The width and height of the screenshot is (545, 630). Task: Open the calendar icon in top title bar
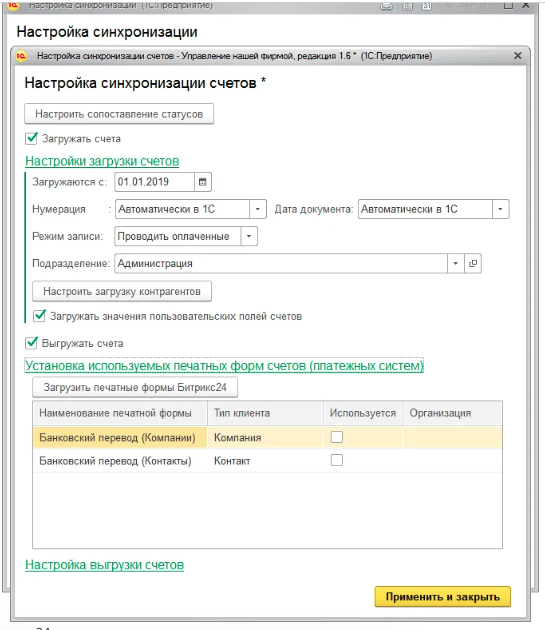(x=426, y=6)
